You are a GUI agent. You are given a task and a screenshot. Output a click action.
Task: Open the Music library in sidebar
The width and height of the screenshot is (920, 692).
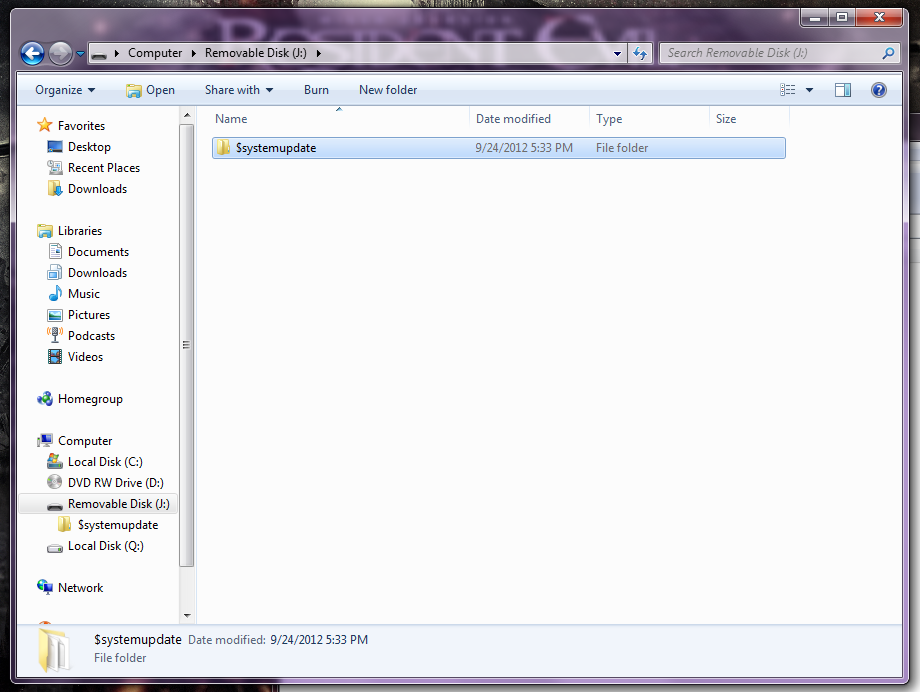click(84, 294)
